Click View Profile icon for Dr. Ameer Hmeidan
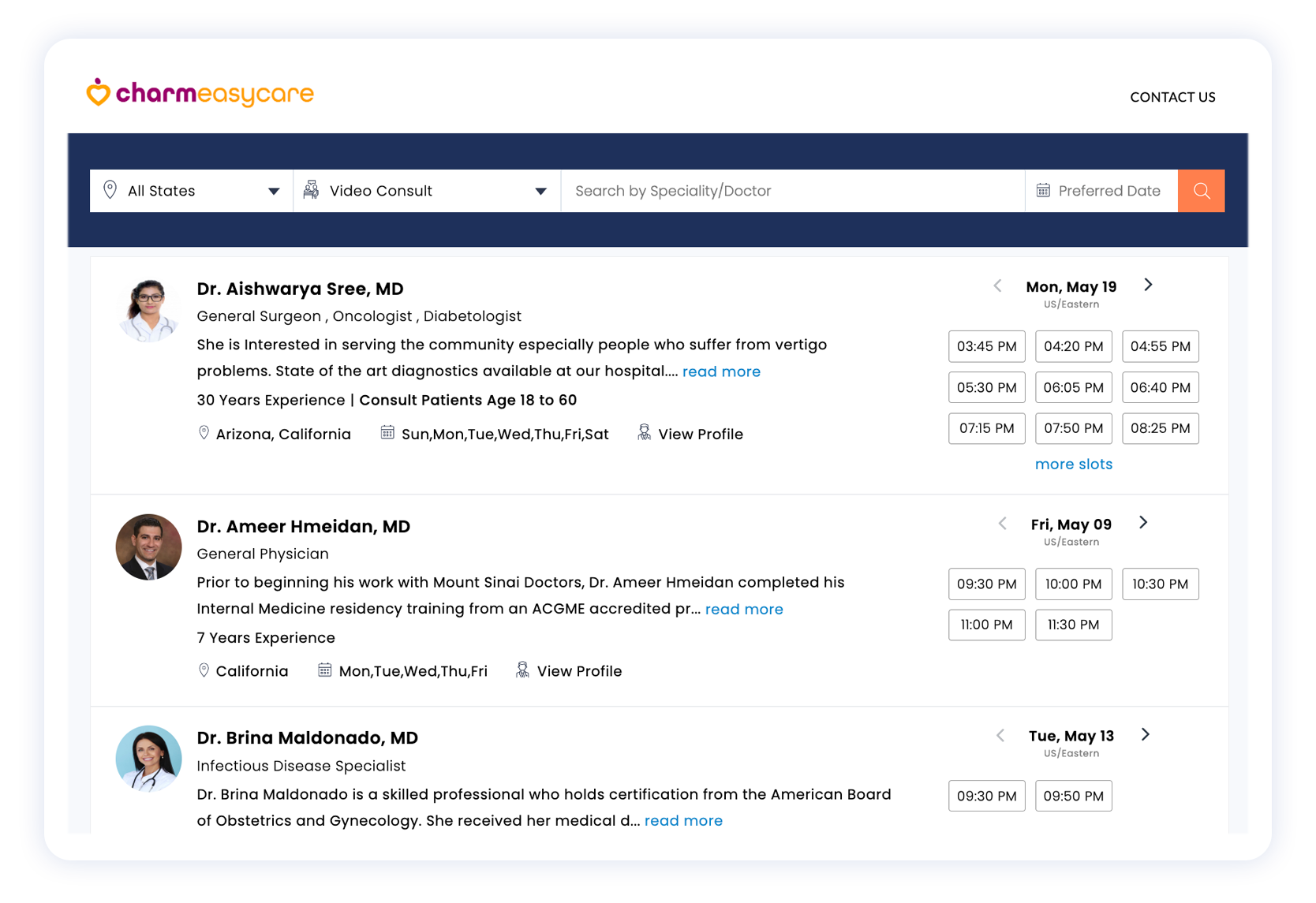Screen dimensions: 1316x903 pos(522,670)
